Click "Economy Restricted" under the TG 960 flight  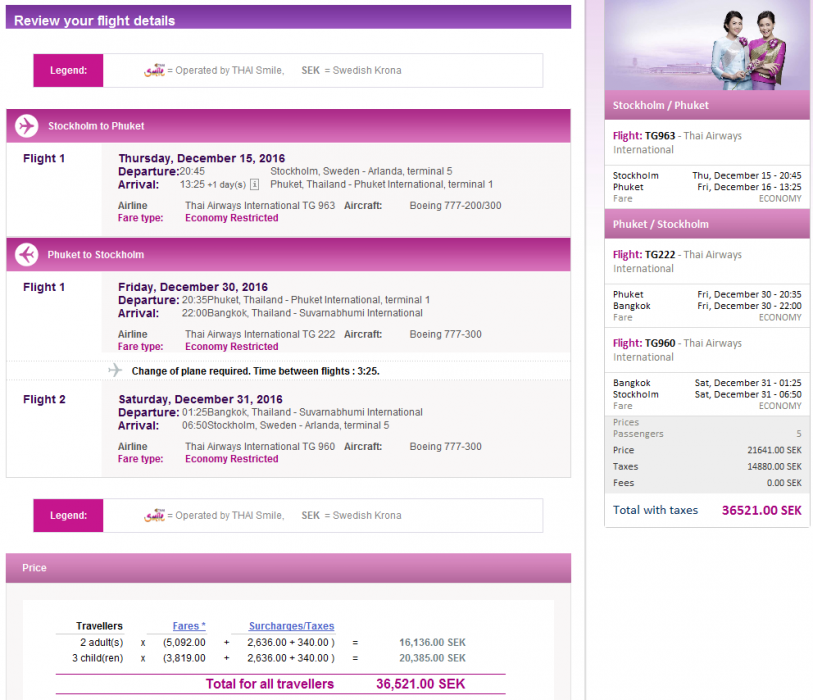click(232, 459)
